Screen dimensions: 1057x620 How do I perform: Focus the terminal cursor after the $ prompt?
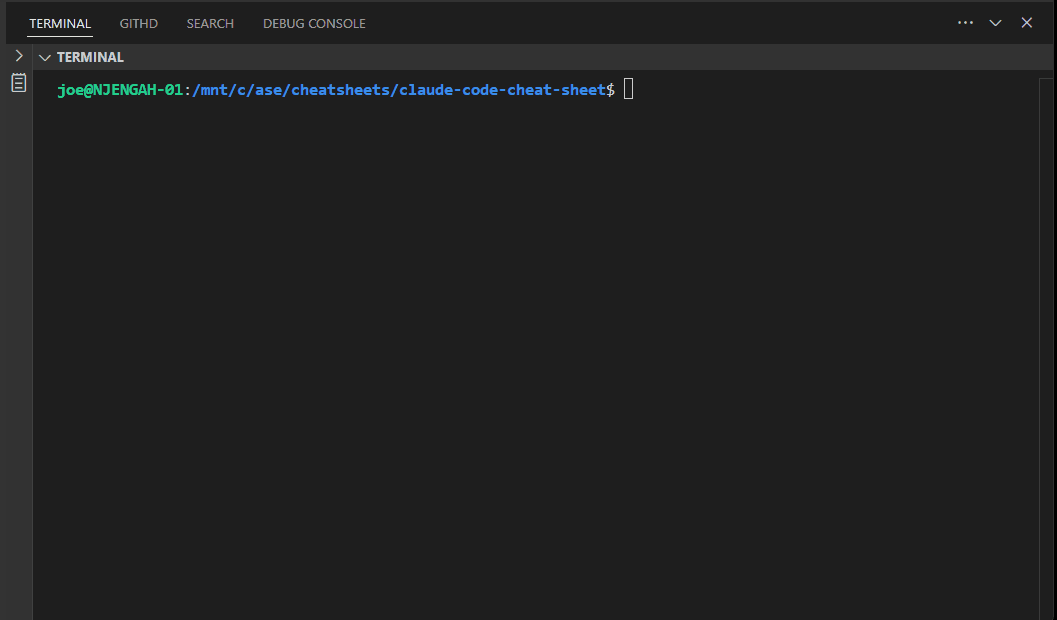coord(628,89)
